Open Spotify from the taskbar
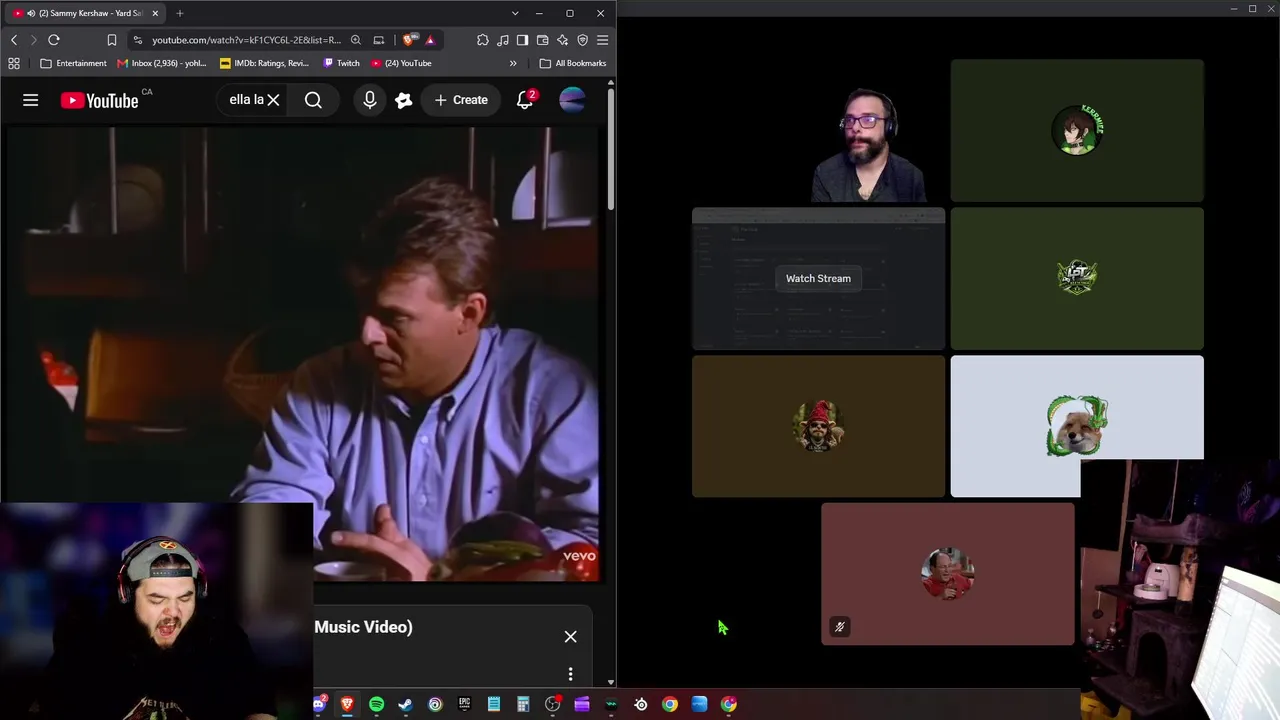 (377, 705)
